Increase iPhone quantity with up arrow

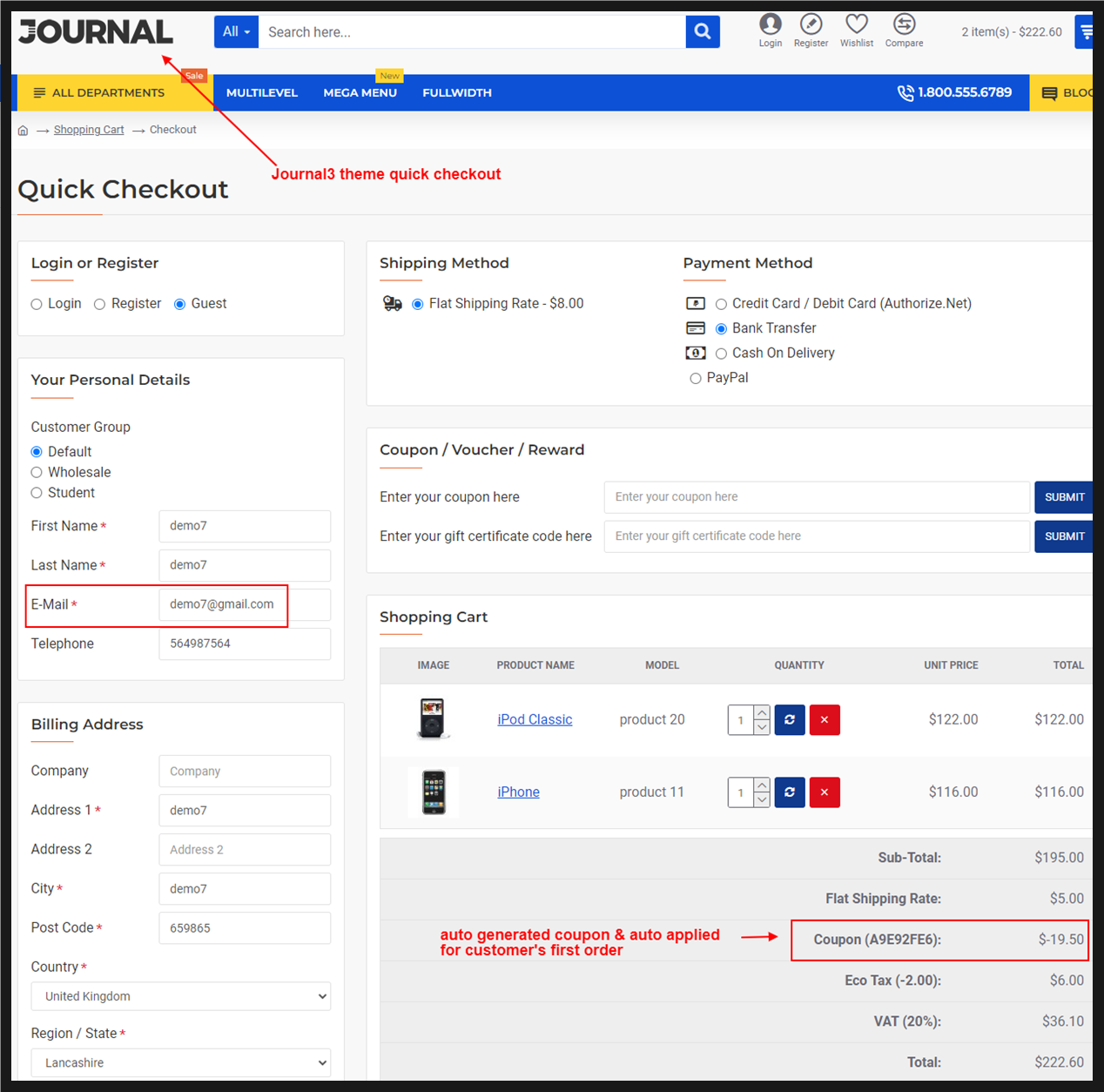[762, 785]
